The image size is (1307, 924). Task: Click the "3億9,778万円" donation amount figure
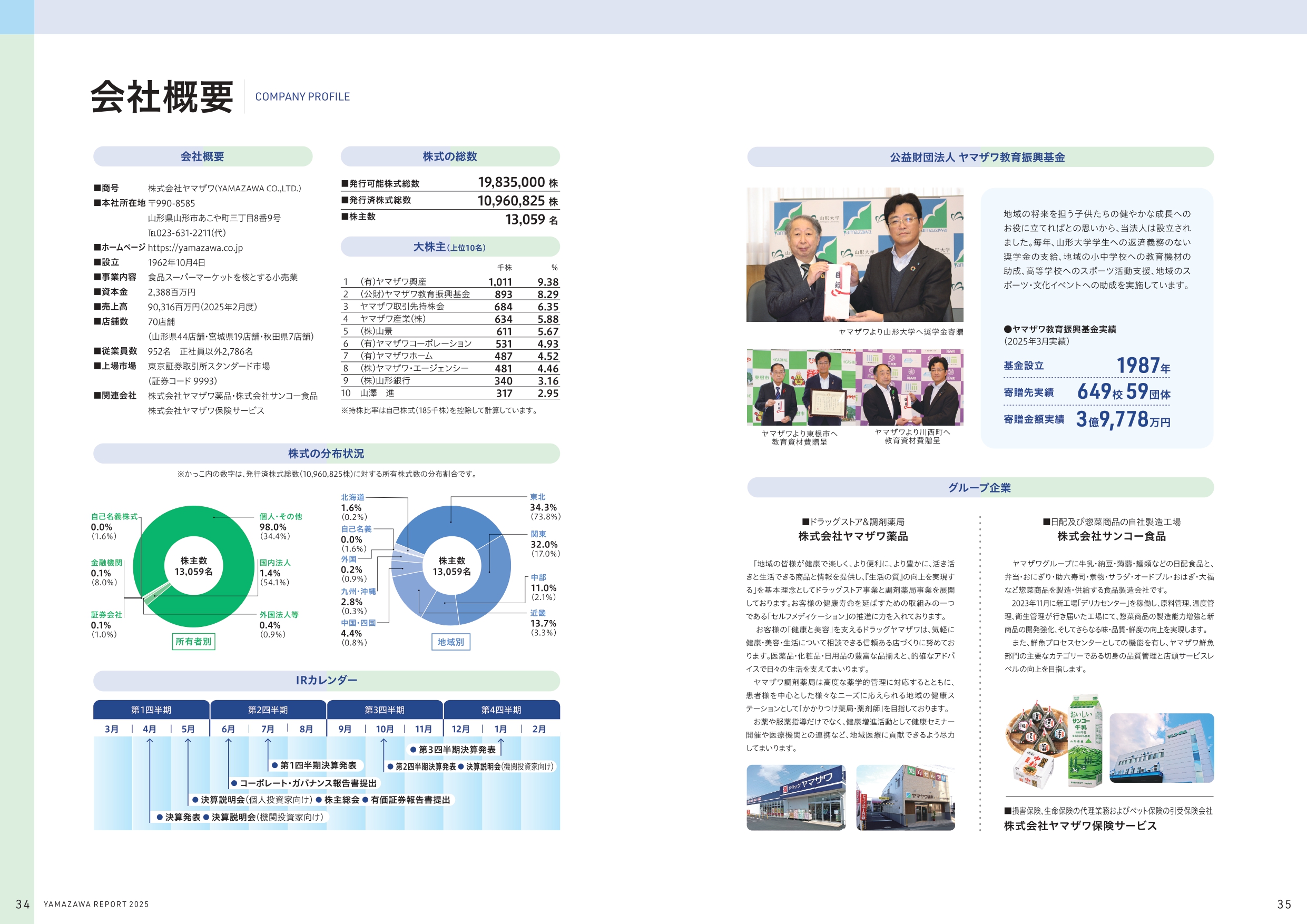[x=1123, y=419]
